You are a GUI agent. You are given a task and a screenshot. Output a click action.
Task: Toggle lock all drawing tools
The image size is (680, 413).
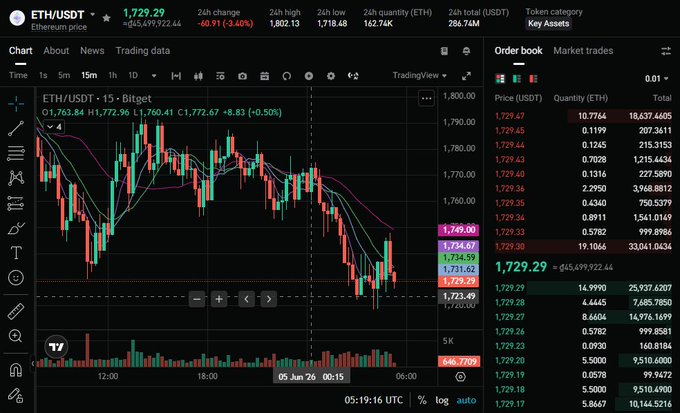tap(16, 395)
